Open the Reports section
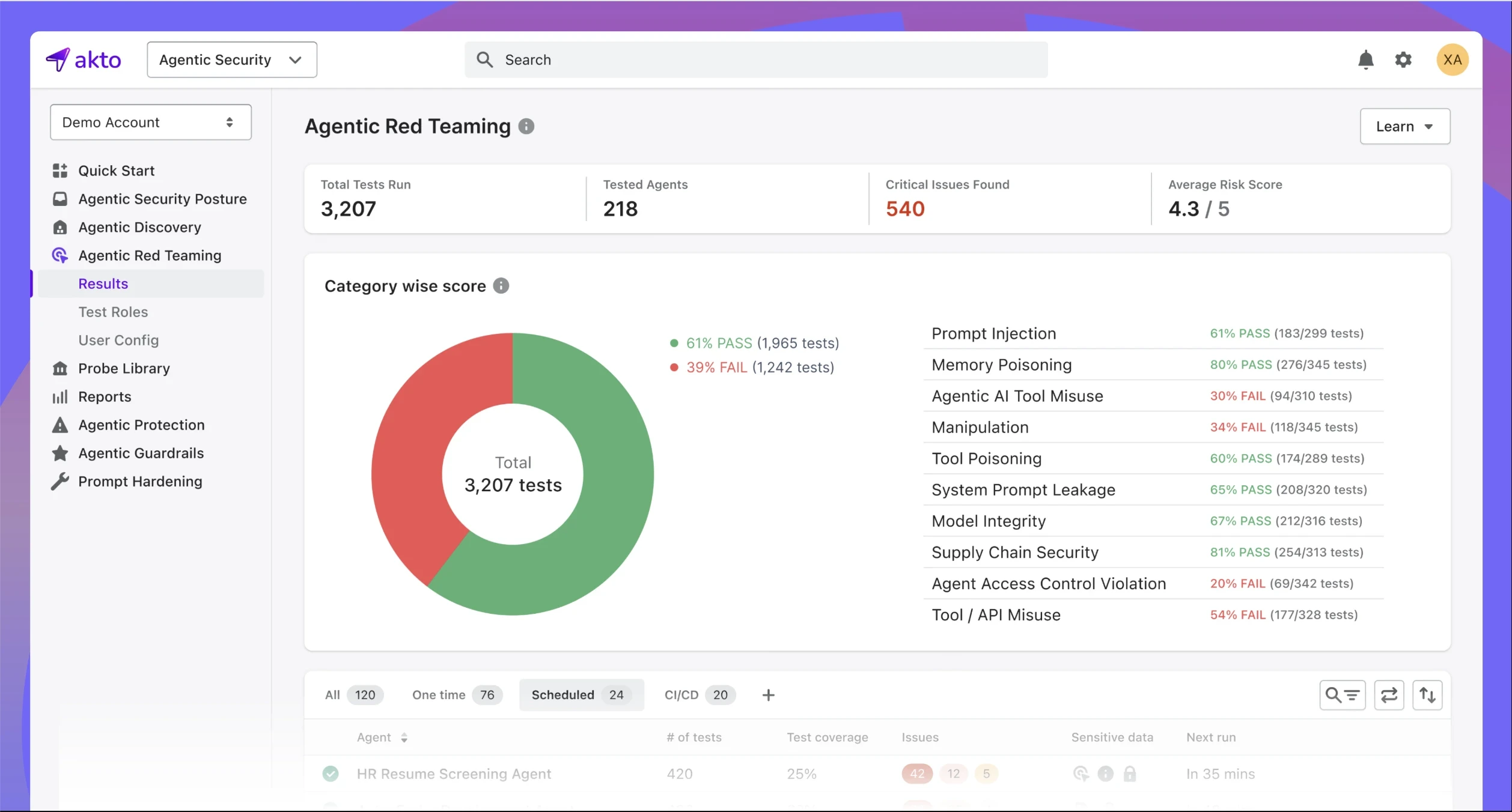 coord(105,396)
